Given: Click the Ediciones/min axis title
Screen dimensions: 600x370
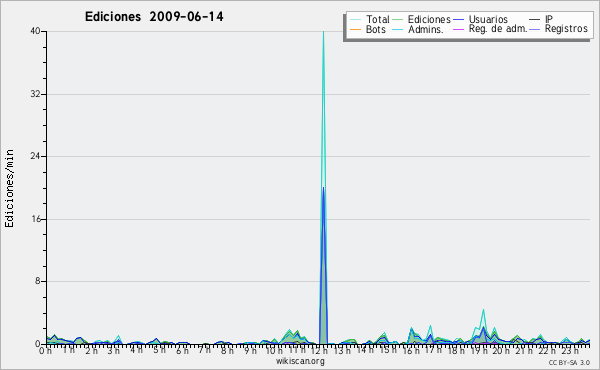Looking at the screenshot, I should pos(9,189).
